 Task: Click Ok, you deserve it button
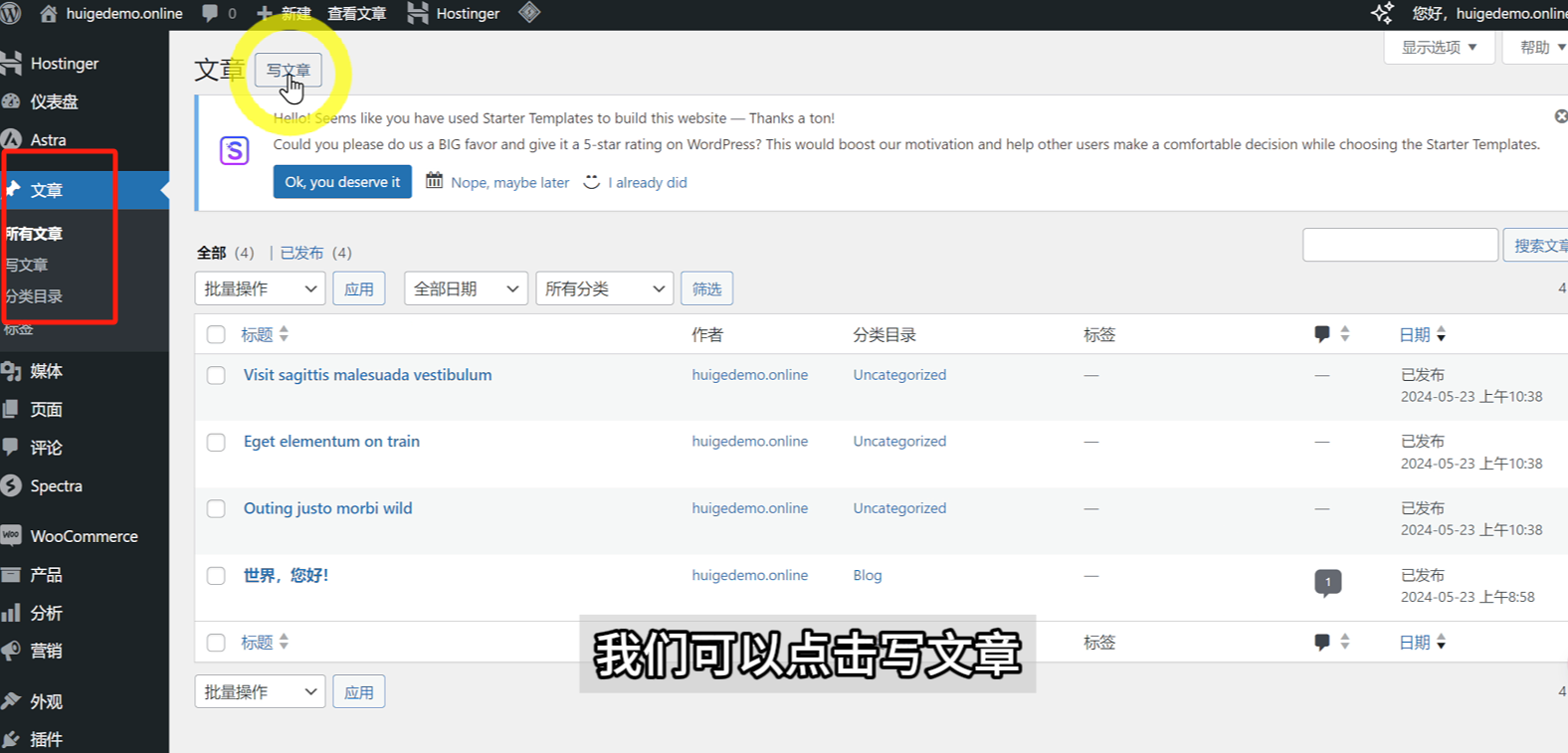[x=342, y=182]
